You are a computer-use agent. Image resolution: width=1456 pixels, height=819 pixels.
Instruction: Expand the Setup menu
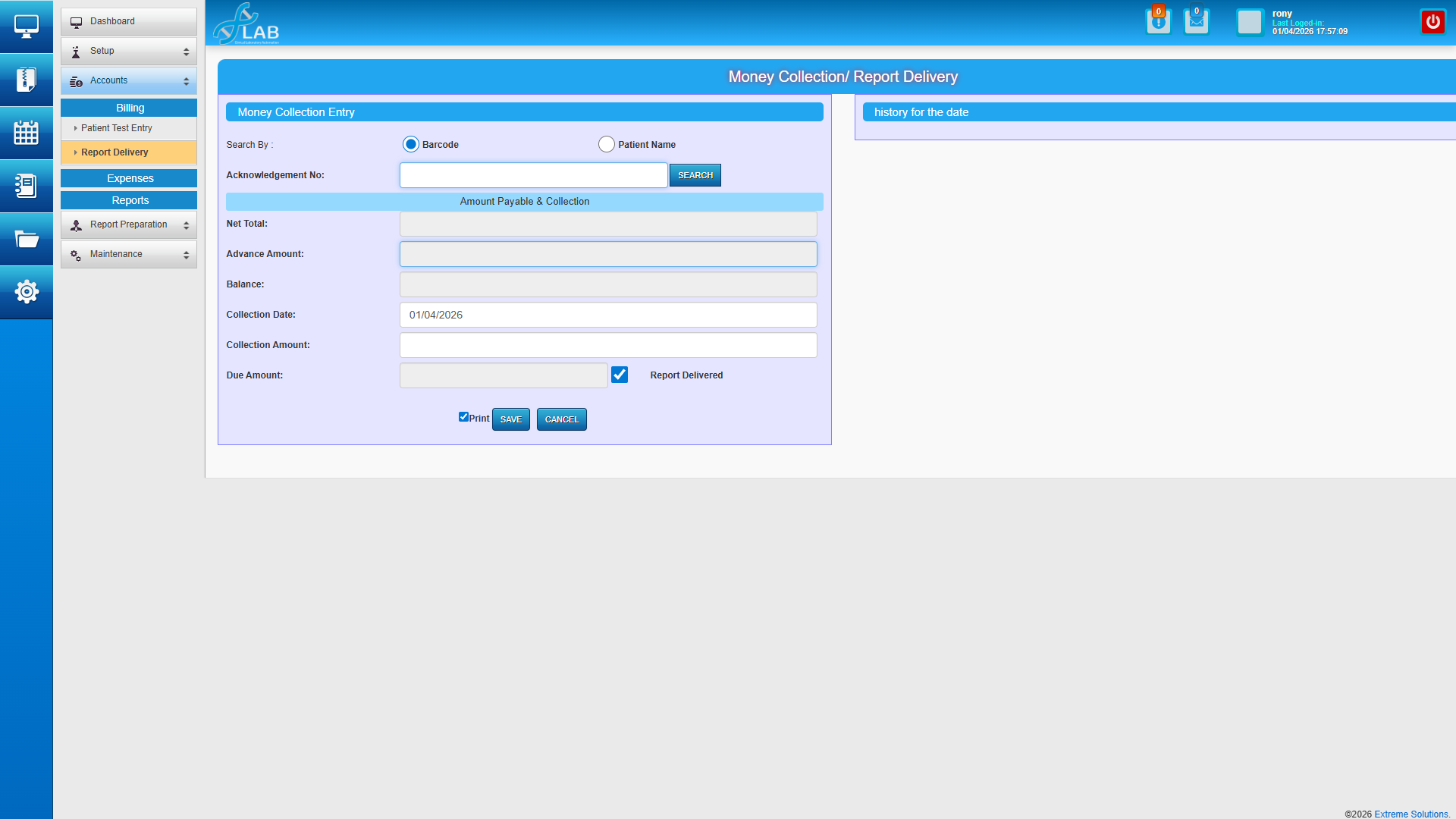click(x=128, y=51)
